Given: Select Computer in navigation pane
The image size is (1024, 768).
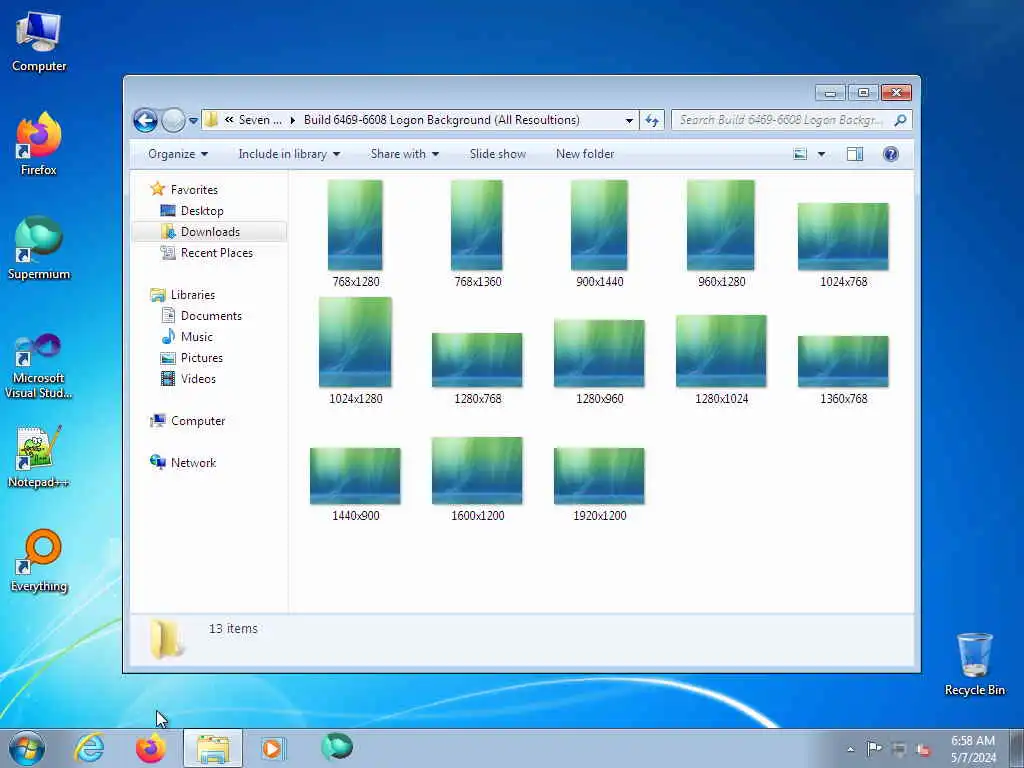Looking at the screenshot, I should 198,421.
